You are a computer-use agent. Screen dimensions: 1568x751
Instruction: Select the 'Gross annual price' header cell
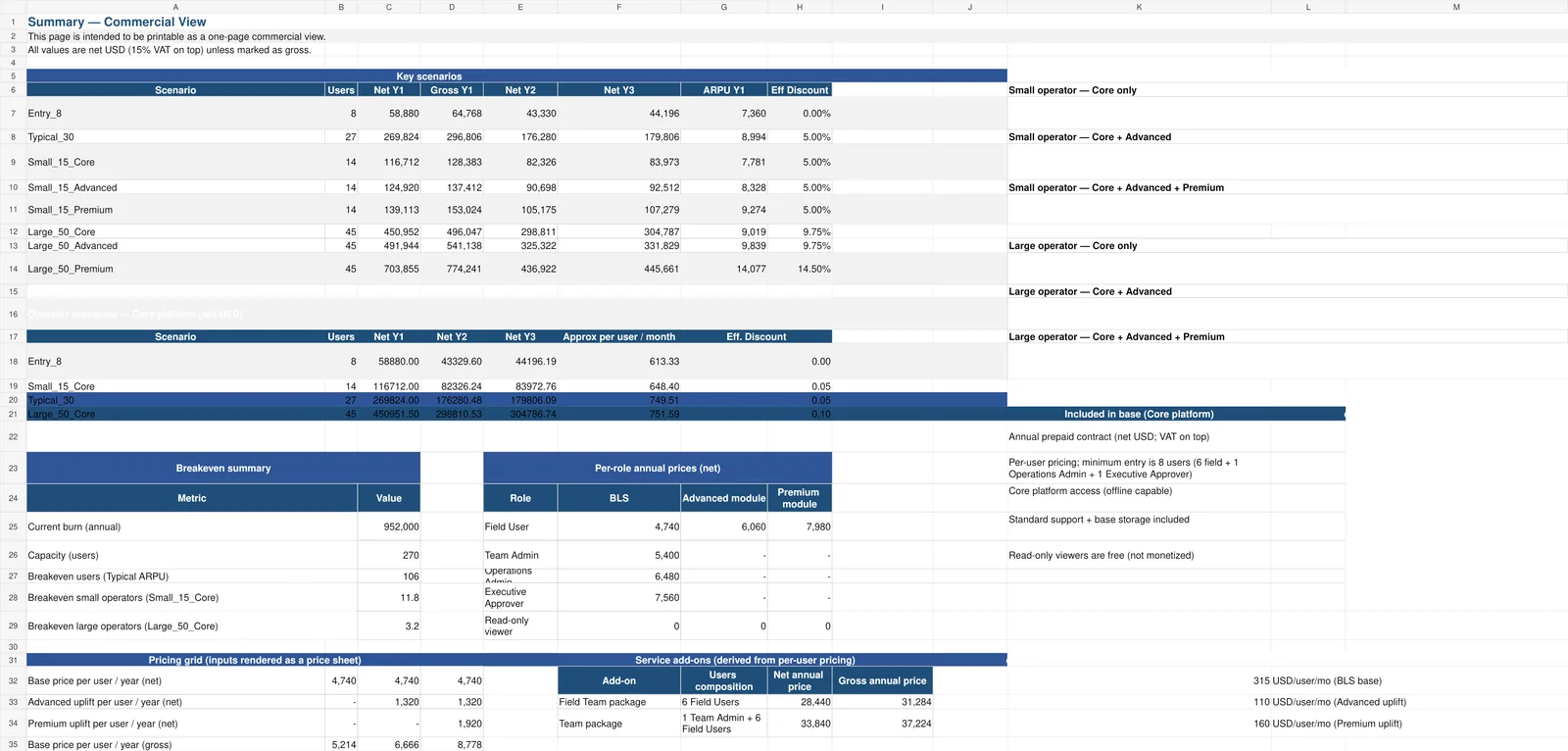coord(882,680)
